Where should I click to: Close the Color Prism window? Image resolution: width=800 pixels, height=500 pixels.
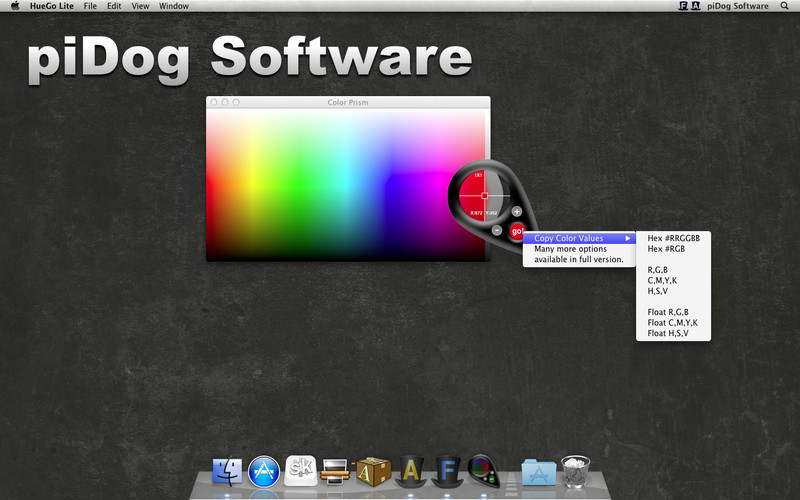pyautogui.click(x=214, y=102)
